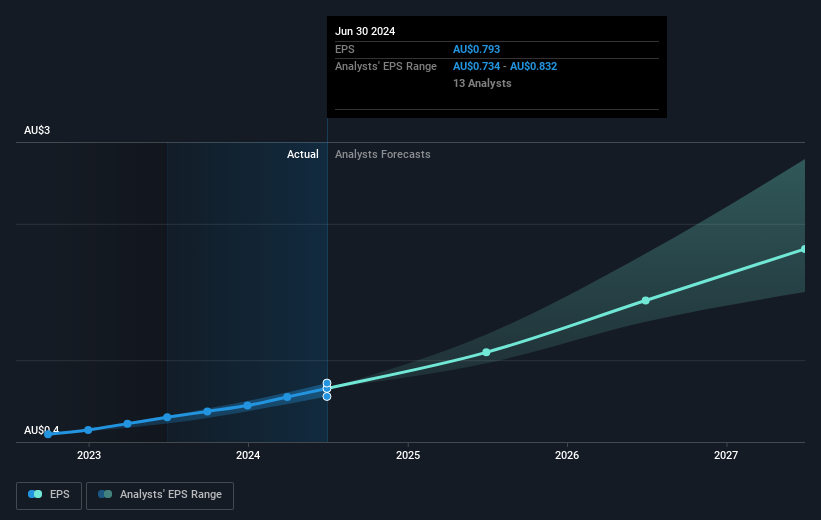821x520 pixels.
Task: Select the lower range marker at Jun 2024
Action: coord(327,396)
